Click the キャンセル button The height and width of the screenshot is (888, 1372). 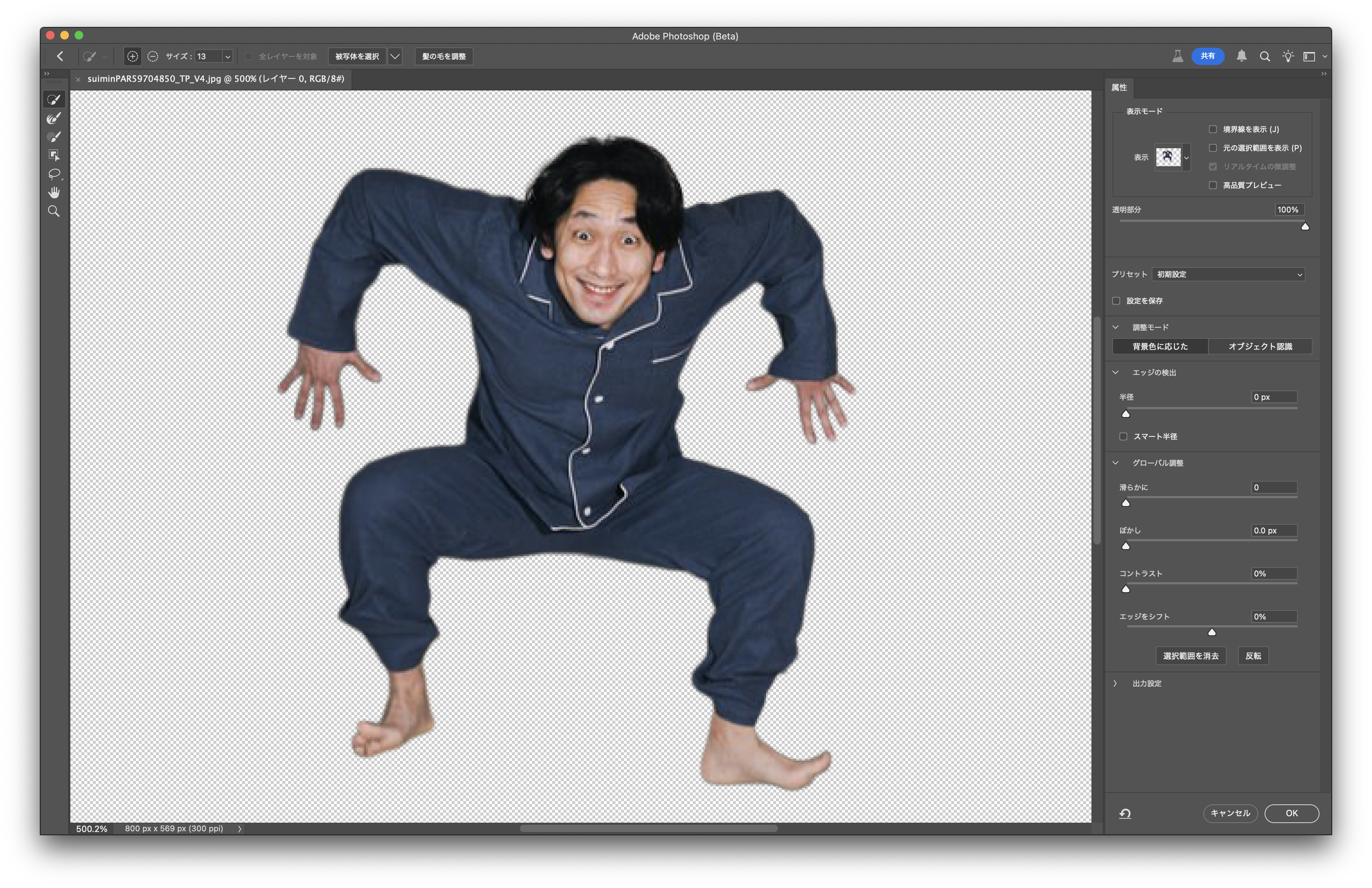pyautogui.click(x=1230, y=813)
